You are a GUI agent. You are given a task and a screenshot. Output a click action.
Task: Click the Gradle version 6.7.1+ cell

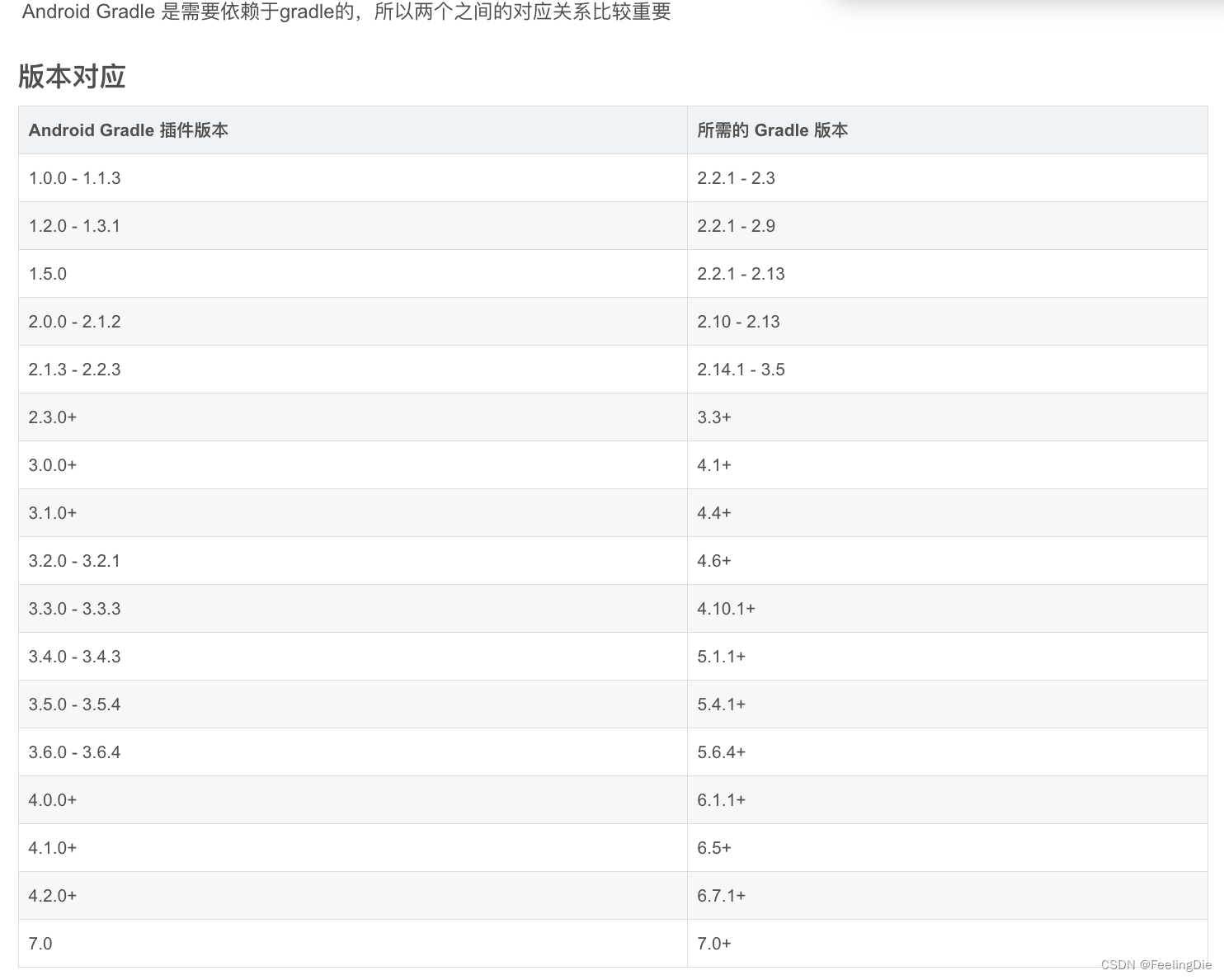(722, 895)
